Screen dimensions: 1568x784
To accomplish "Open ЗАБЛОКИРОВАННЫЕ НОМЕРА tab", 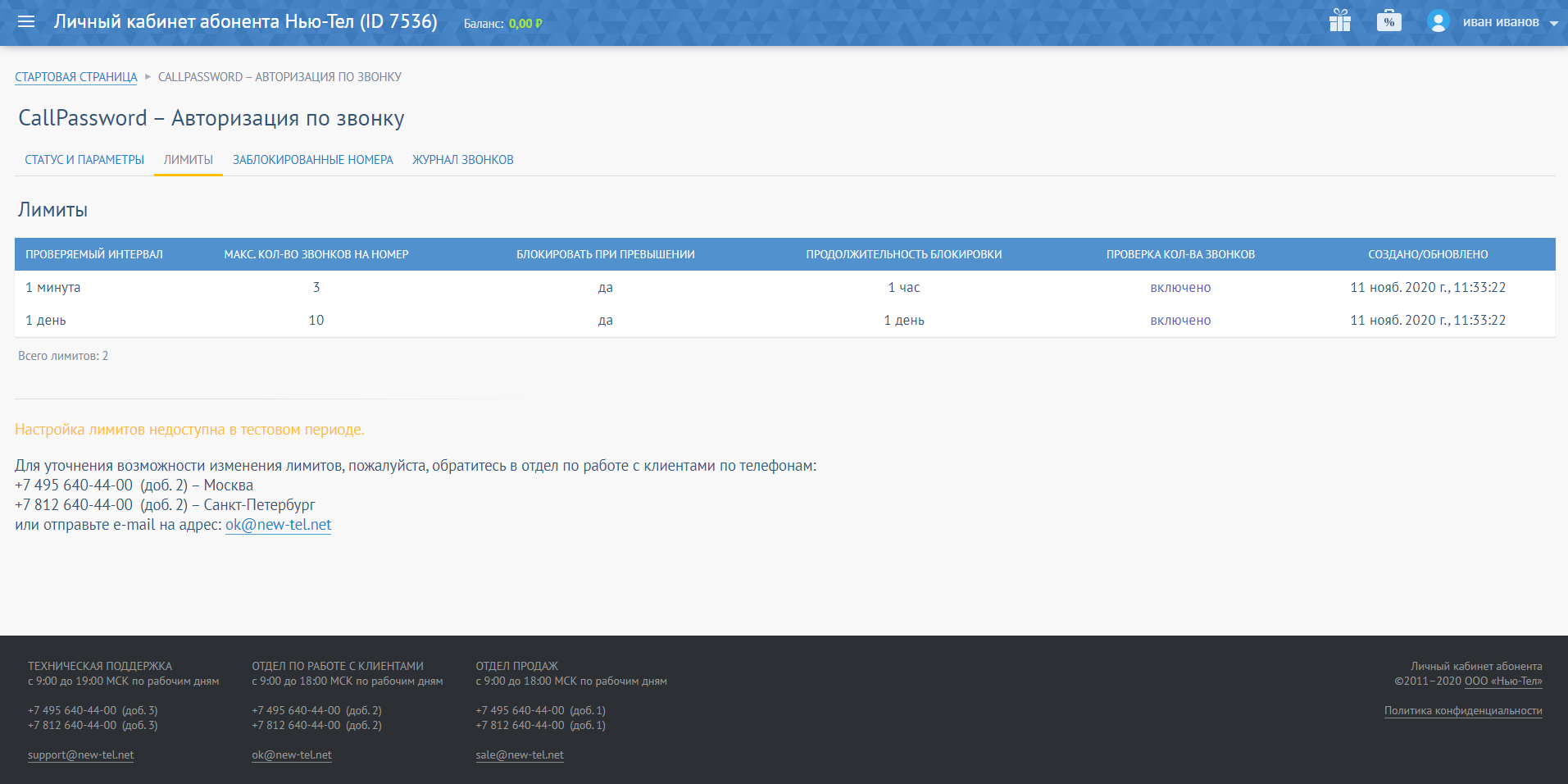I will (x=313, y=160).
